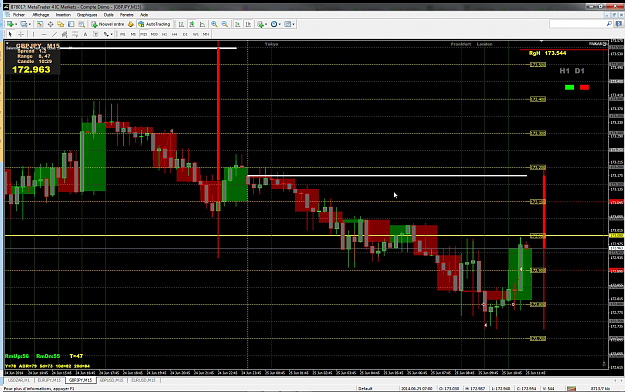Open the GBPUSD,M15 chart tab
The width and height of the screenshot is (625, 392).
pos(112,380)
